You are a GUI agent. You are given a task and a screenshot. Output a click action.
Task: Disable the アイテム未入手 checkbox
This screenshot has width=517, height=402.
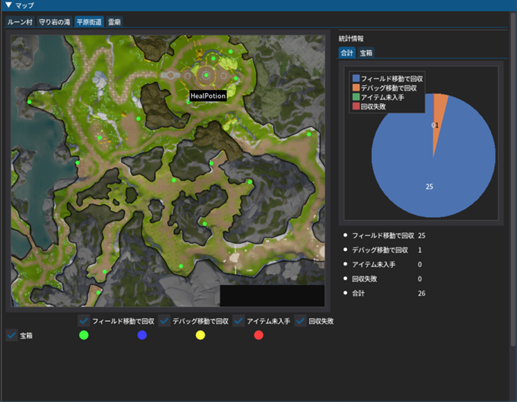(238, 321)
